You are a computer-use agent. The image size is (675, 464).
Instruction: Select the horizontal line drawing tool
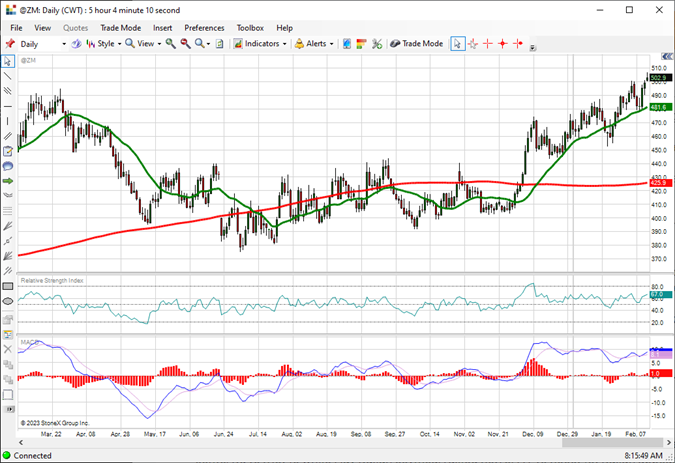pyautogui.click(x=8, y=106)
